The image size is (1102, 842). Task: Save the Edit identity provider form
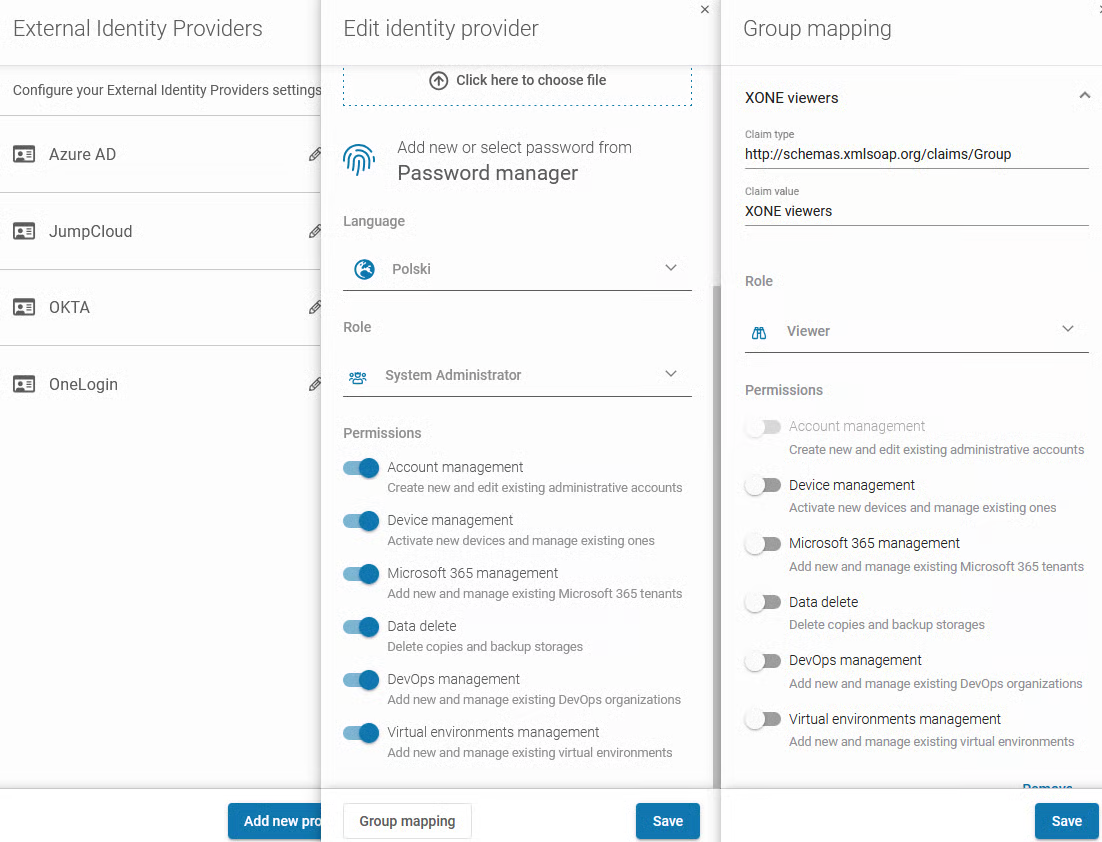click(x=667, y=821)
